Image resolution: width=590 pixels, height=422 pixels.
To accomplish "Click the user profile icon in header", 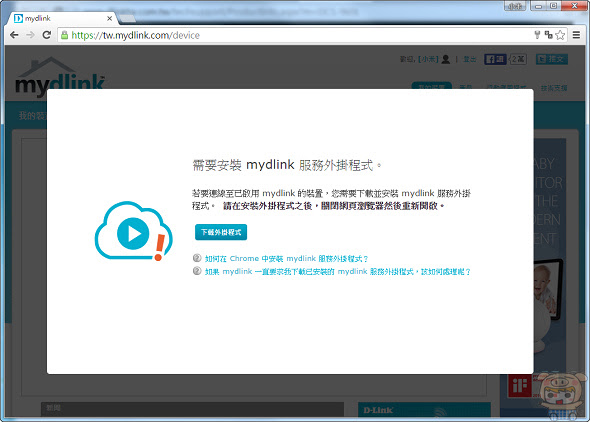I will tap(446, 59).
